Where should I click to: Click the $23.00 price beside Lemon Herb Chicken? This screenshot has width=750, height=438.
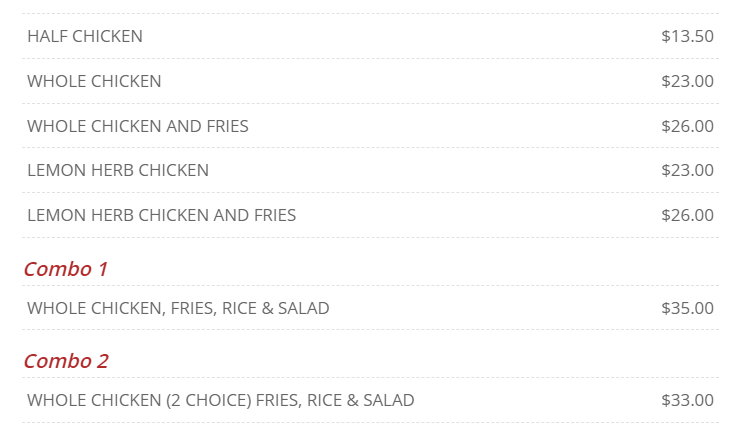click(x=687, y=171)
